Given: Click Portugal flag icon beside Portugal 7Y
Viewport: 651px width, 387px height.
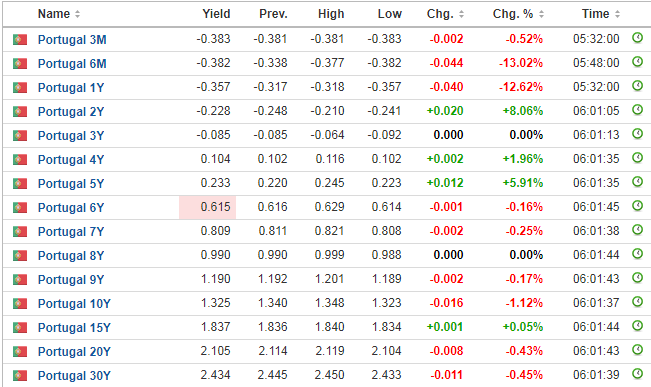Looking at the screenshot, I should (20, 232).
